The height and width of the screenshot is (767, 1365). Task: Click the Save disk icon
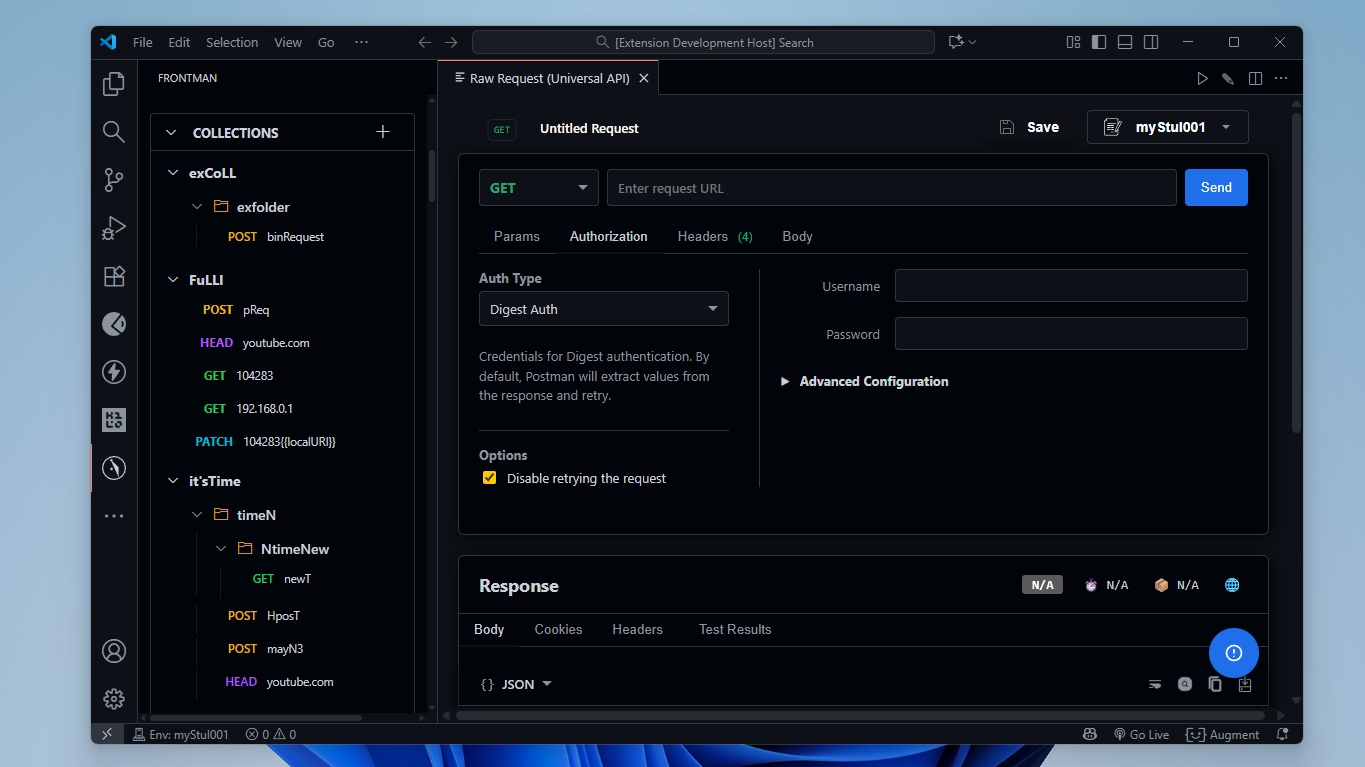tap(1007, 127)
